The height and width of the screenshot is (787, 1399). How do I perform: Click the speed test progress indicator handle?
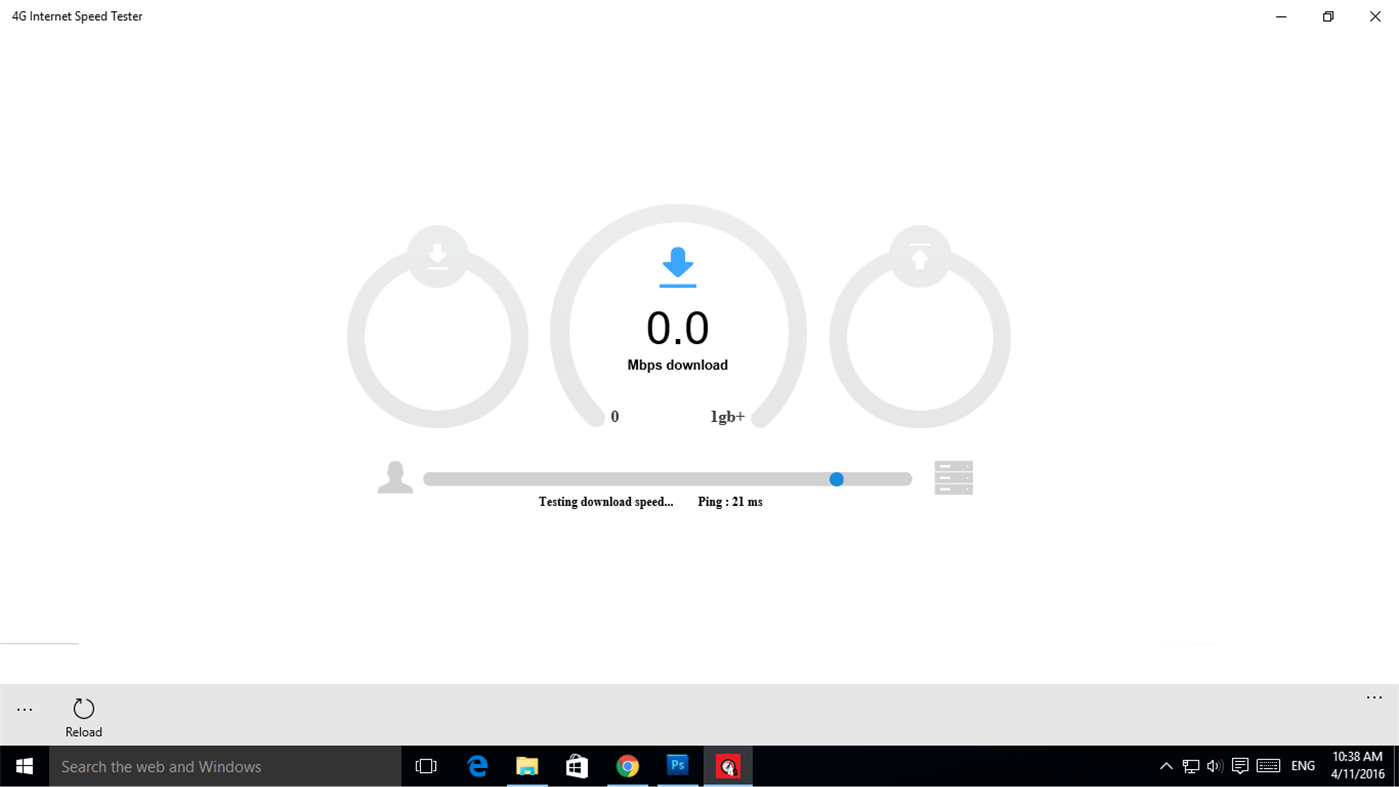(836, 479)
